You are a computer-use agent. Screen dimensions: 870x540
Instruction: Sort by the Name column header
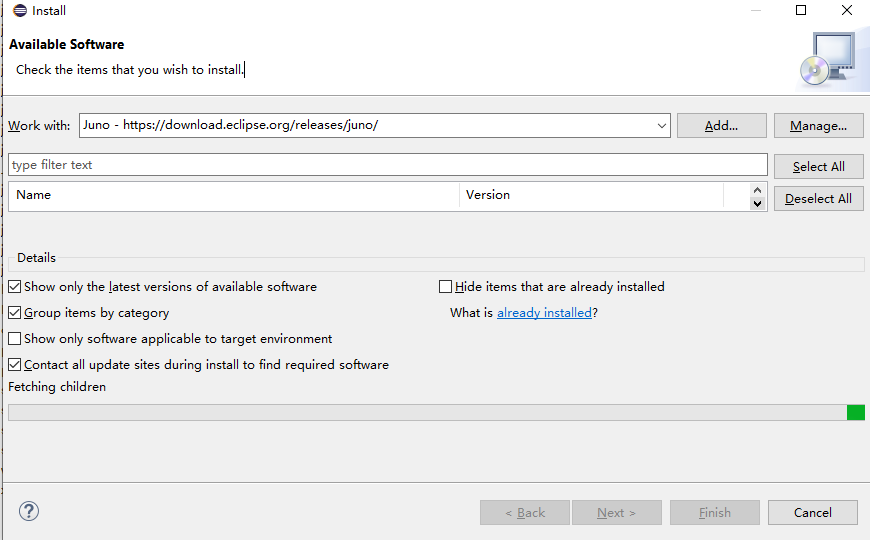[234, 195]
